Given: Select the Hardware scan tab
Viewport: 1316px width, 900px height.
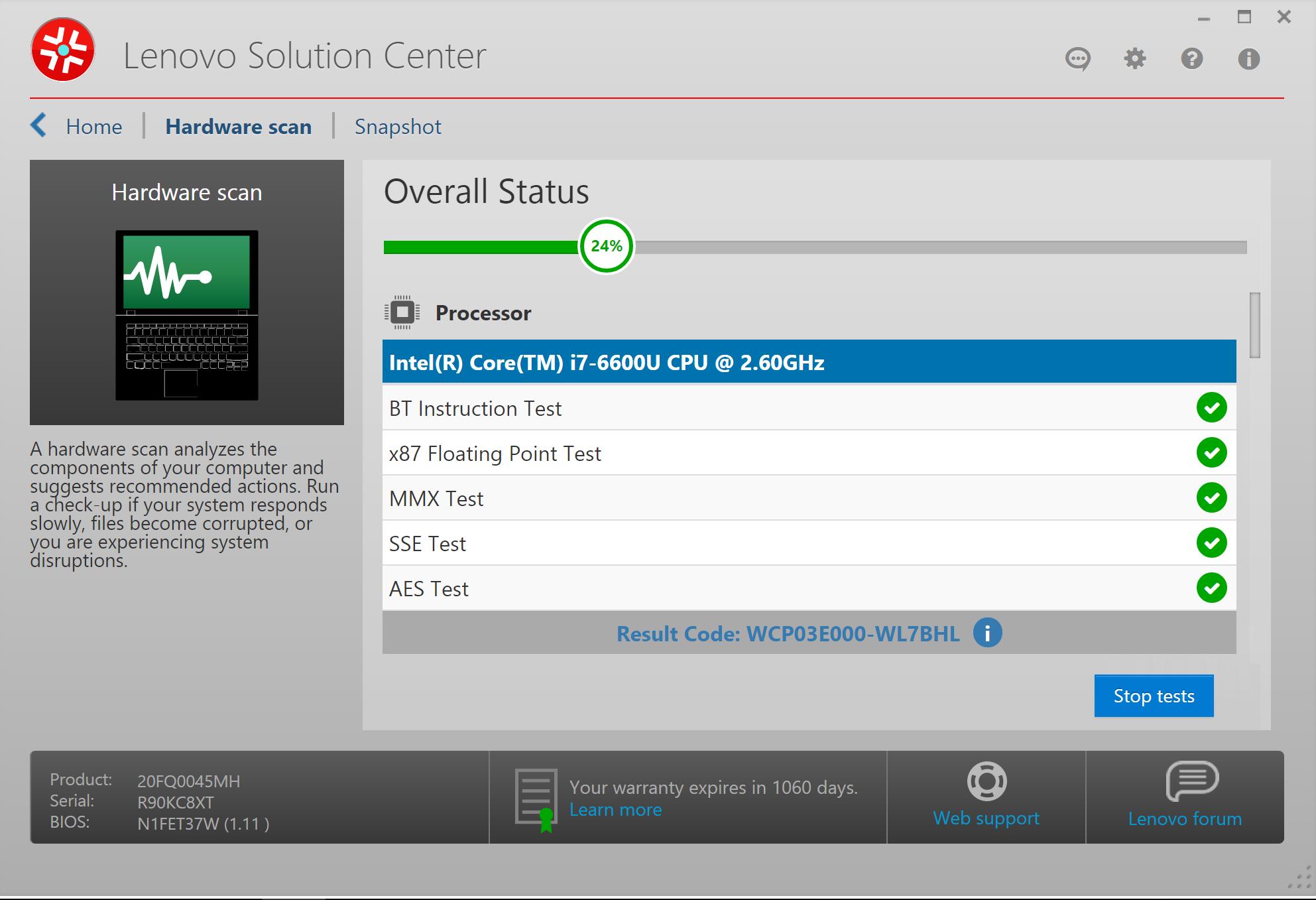Looking at the screenshot, I should point(239,127).
